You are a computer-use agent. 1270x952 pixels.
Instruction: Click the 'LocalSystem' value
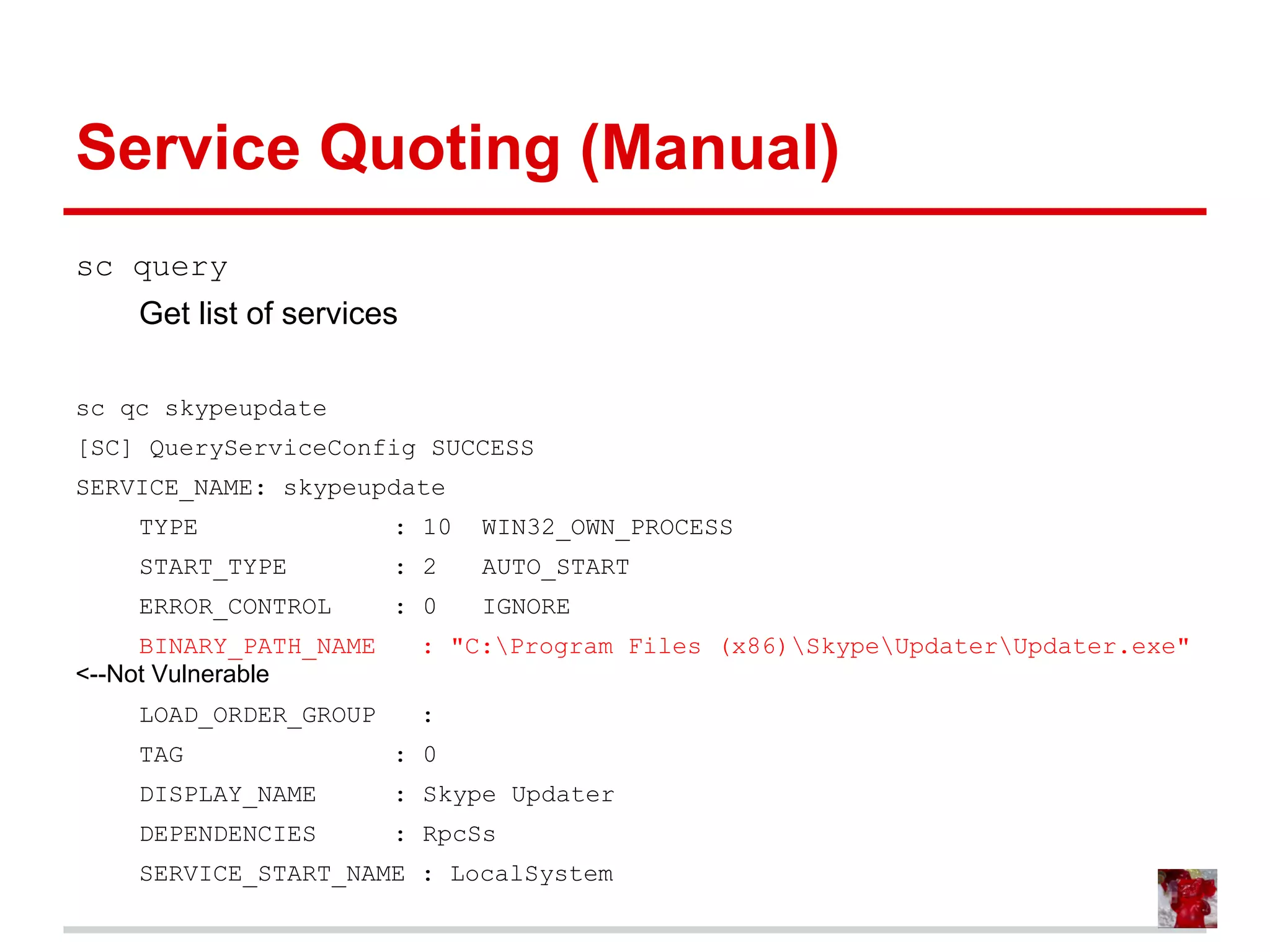[531, 875]
